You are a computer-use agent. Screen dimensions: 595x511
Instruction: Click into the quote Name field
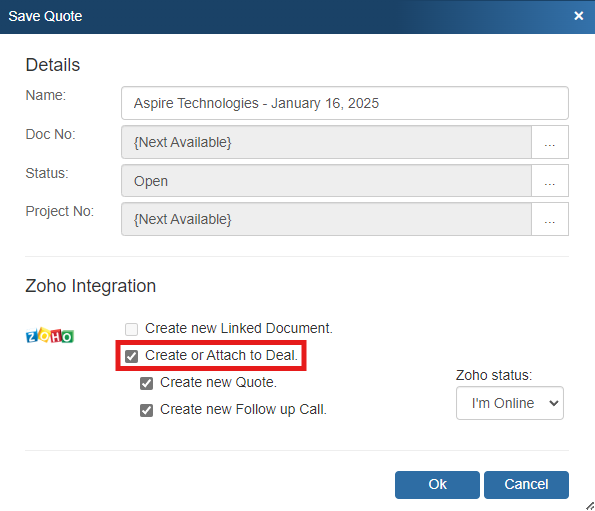(x=345, y=103)
